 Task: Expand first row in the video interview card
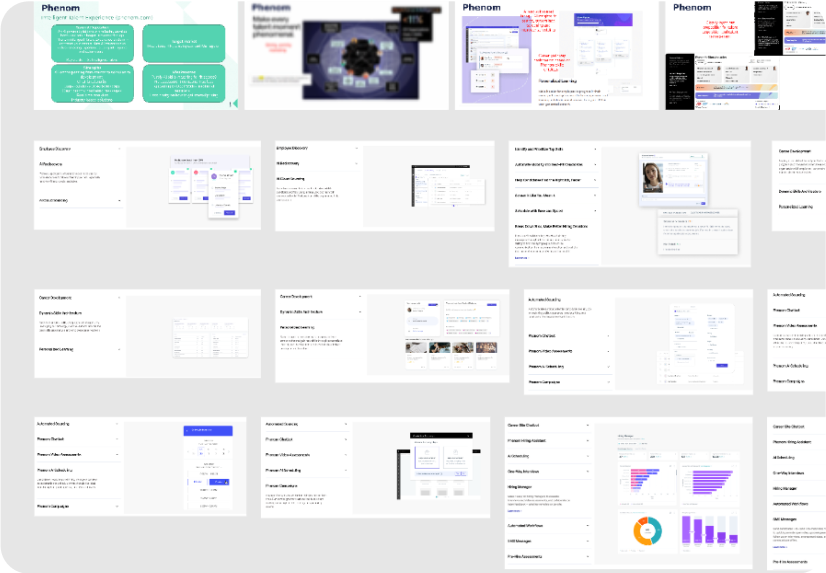click(x=556, y=149)
